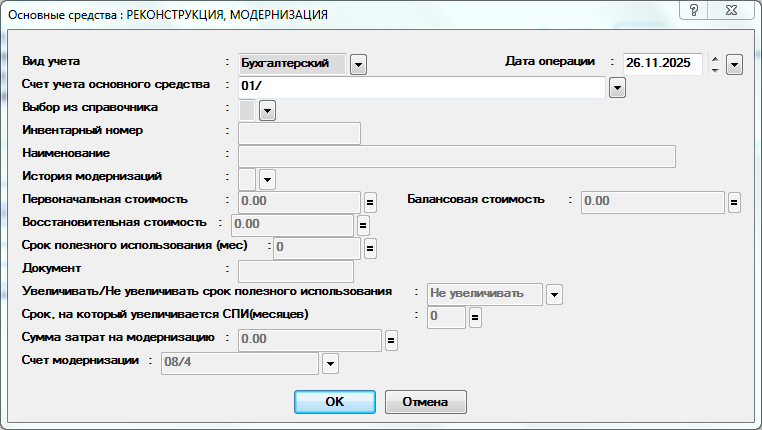The image size is (762, 430).
Task: Click the help question mark in title bar
Action: point(691,13)
